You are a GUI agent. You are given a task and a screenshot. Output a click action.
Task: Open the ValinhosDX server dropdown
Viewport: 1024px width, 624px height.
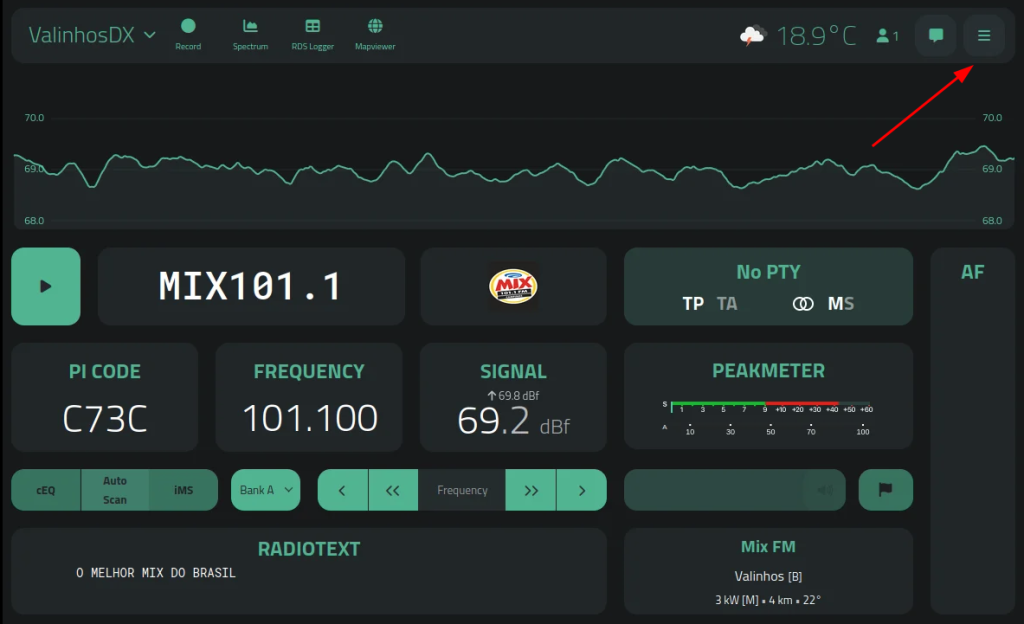tap(92, 35)
